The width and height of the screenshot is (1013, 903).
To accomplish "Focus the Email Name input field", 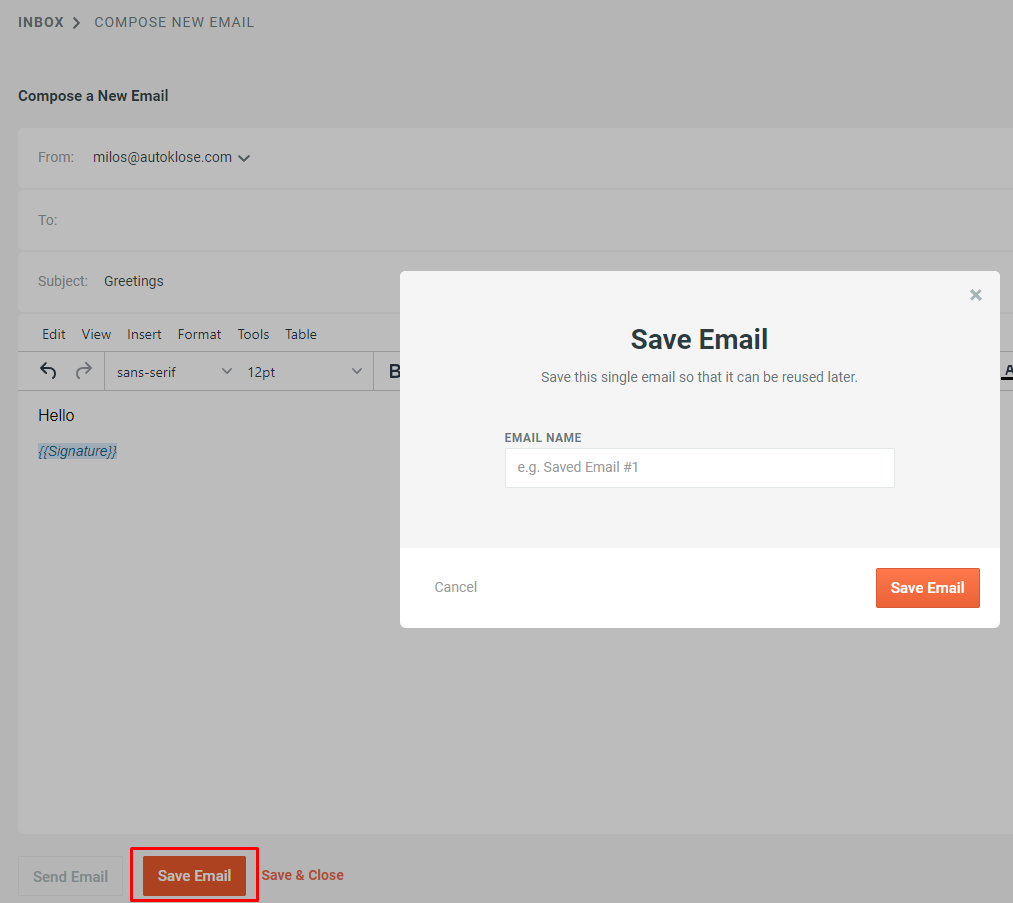I will click(x=699, y=468).
